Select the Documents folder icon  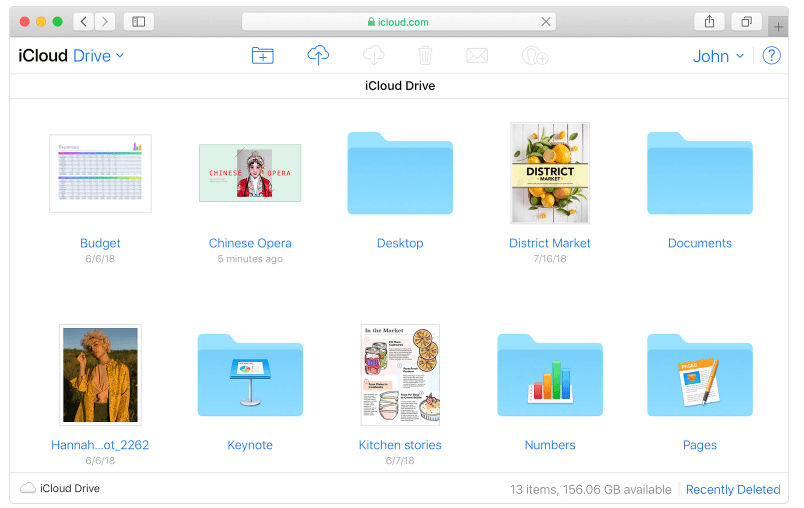[x=699, y=173]
